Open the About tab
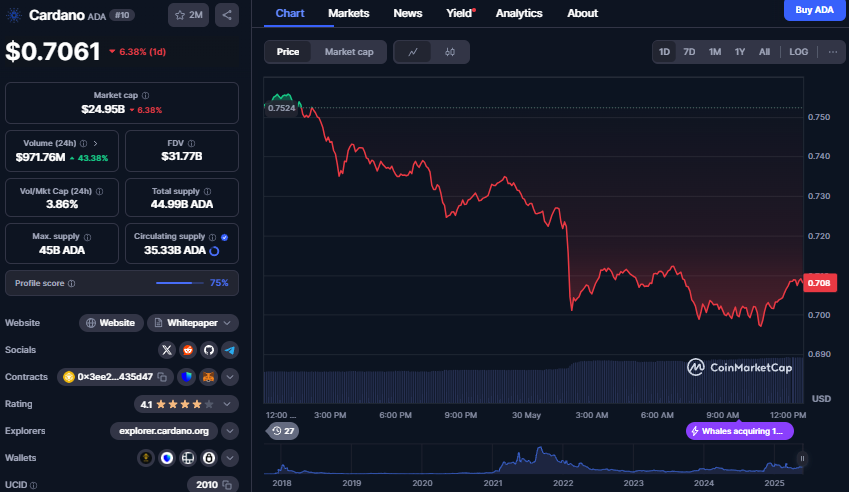 pos(583,14)
